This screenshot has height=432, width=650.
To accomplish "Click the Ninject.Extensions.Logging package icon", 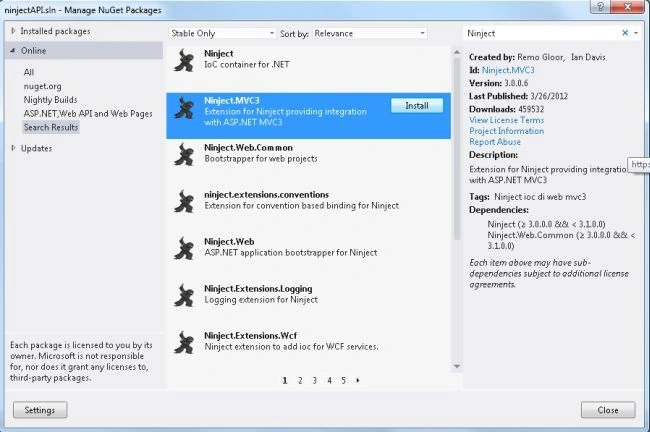I will click(x=184, y=296).
